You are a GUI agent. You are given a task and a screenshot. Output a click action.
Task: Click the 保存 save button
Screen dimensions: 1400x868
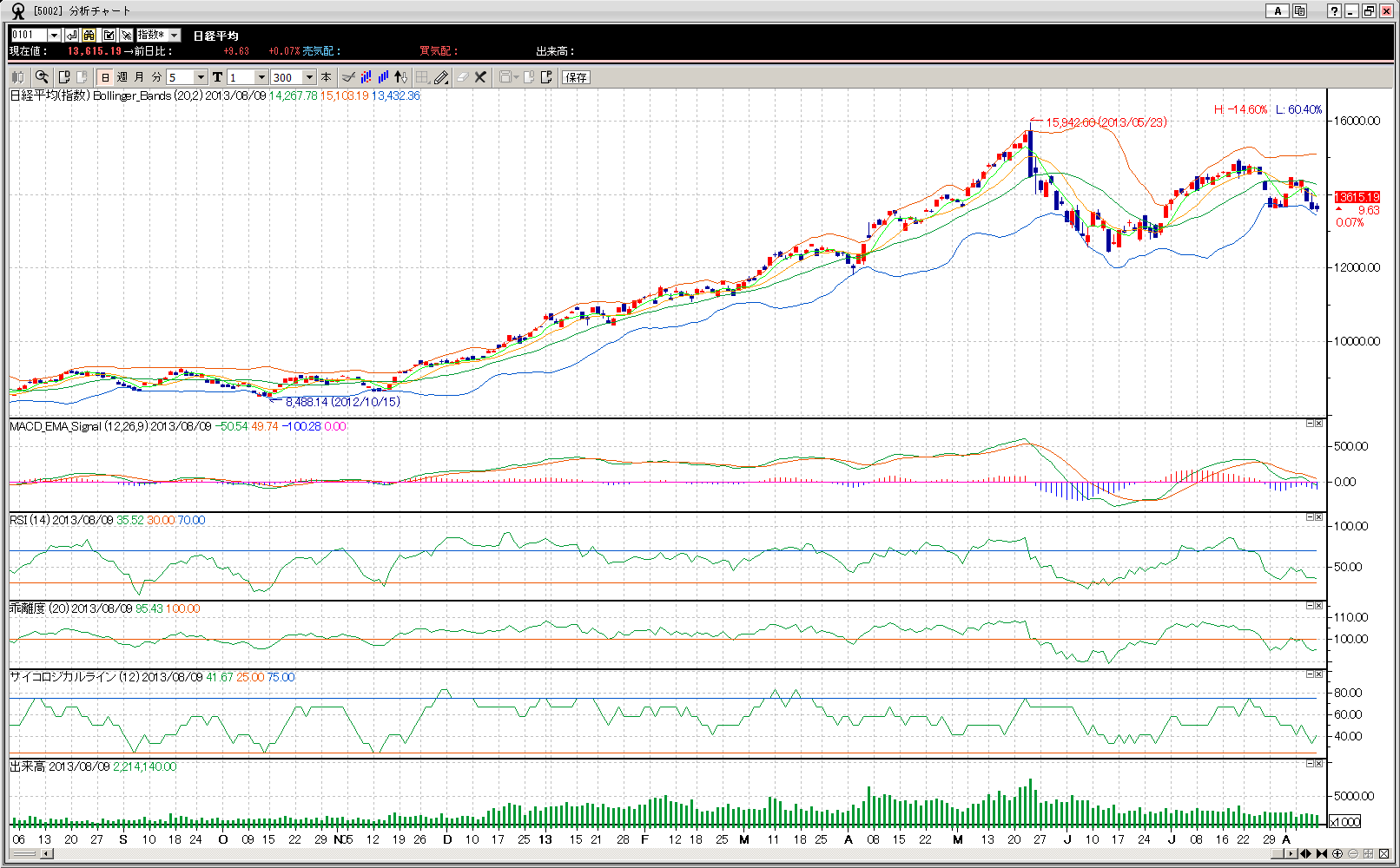[576, 77]
